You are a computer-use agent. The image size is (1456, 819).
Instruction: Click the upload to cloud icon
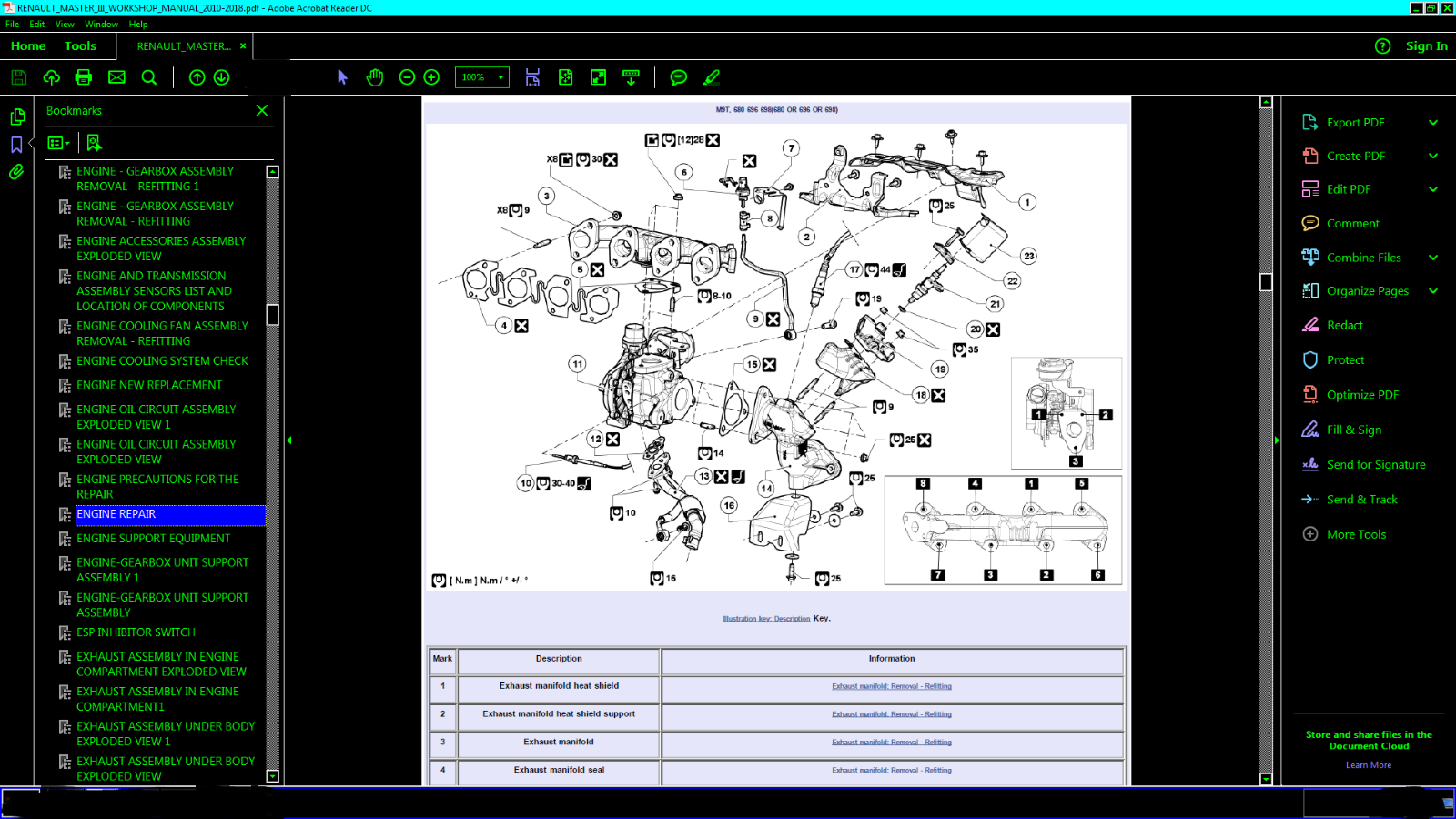tap(51, 77)
